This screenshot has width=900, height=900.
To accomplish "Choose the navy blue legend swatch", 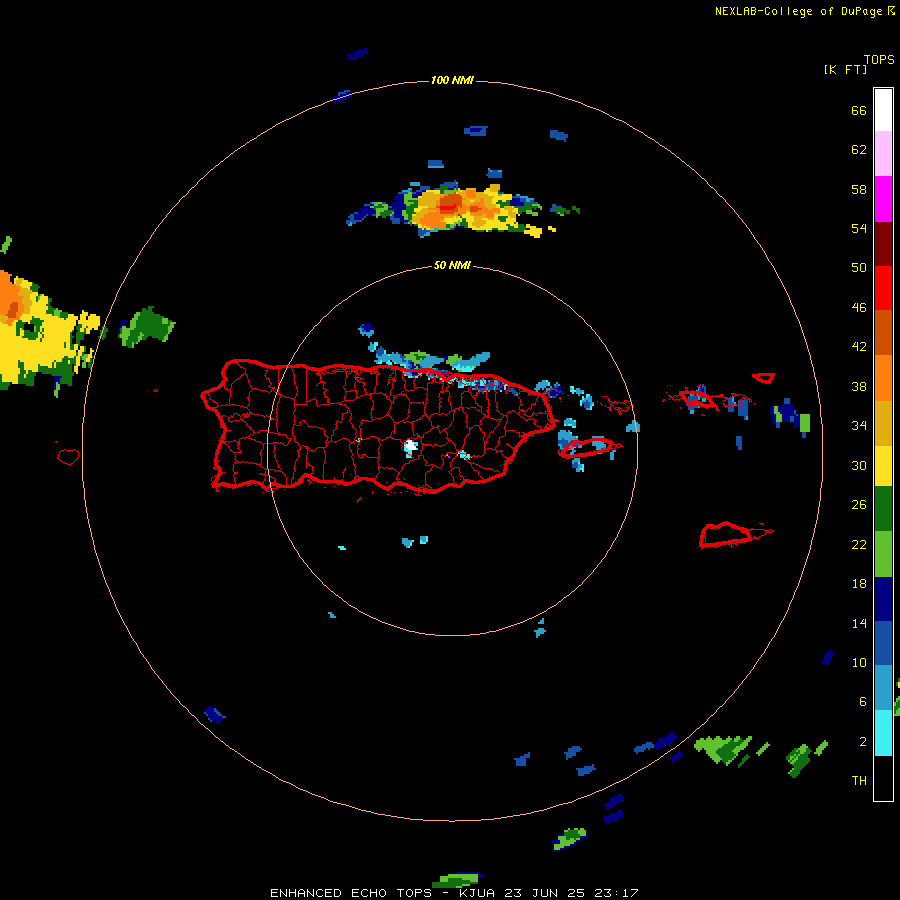I will click(x=883, y=599).
